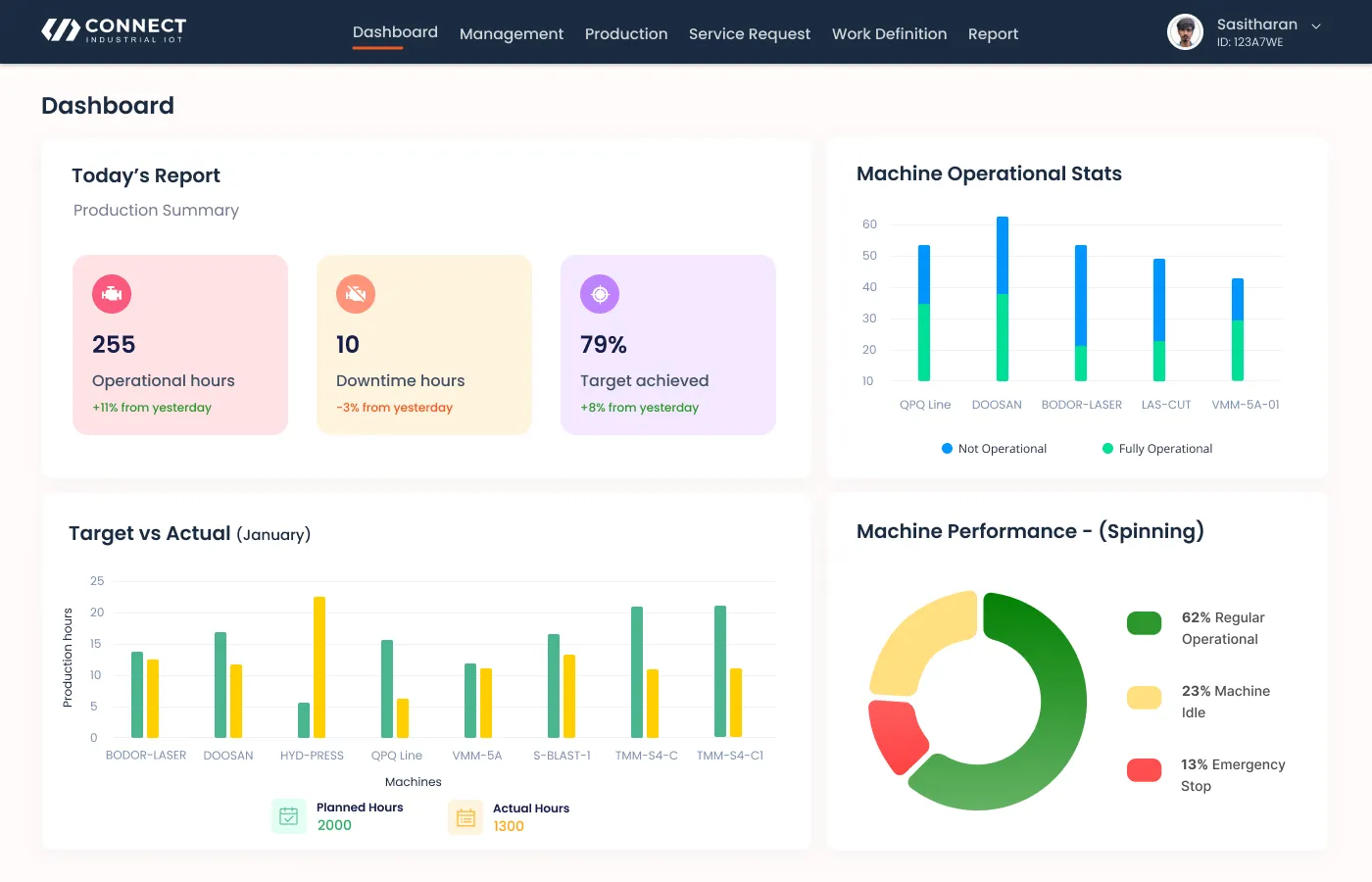The width and height of the screenshot is (1372, 882).
Task: Click the Sasitharan username text
Action: 1256,24
